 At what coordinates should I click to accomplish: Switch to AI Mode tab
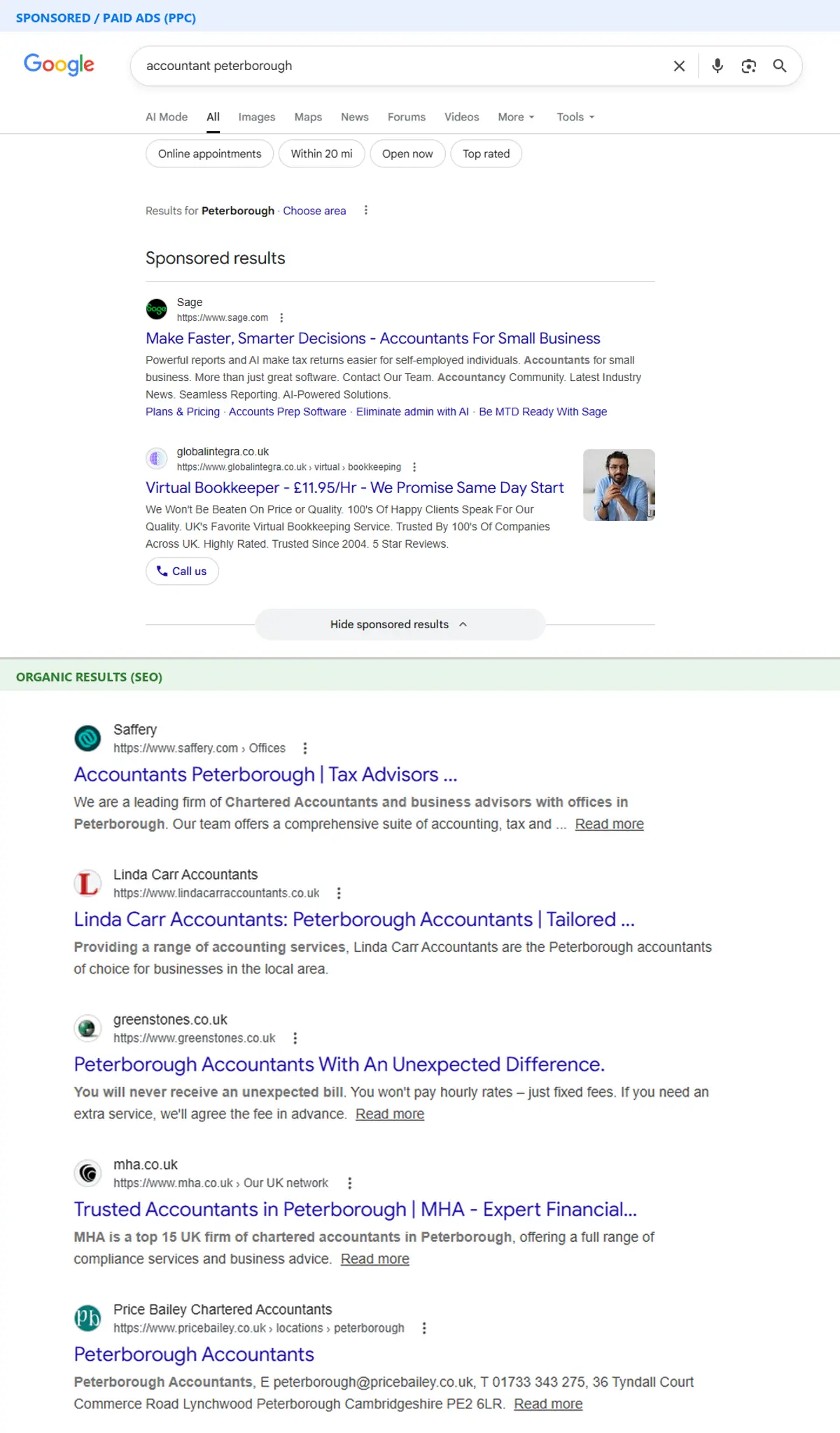point(167,117)
